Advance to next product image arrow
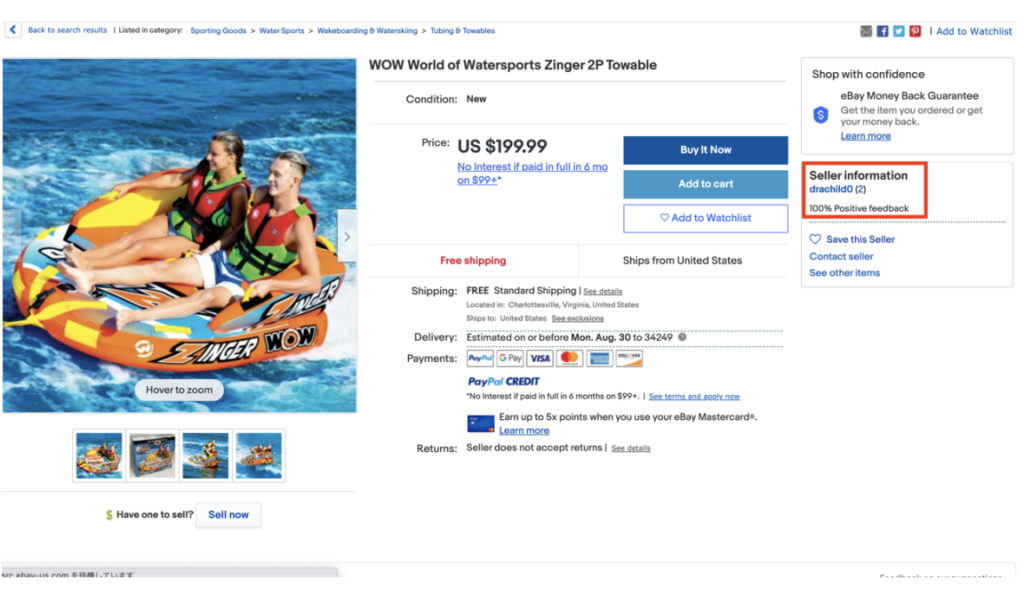This screenshot has height=596, width=1024. click(347, 237)
